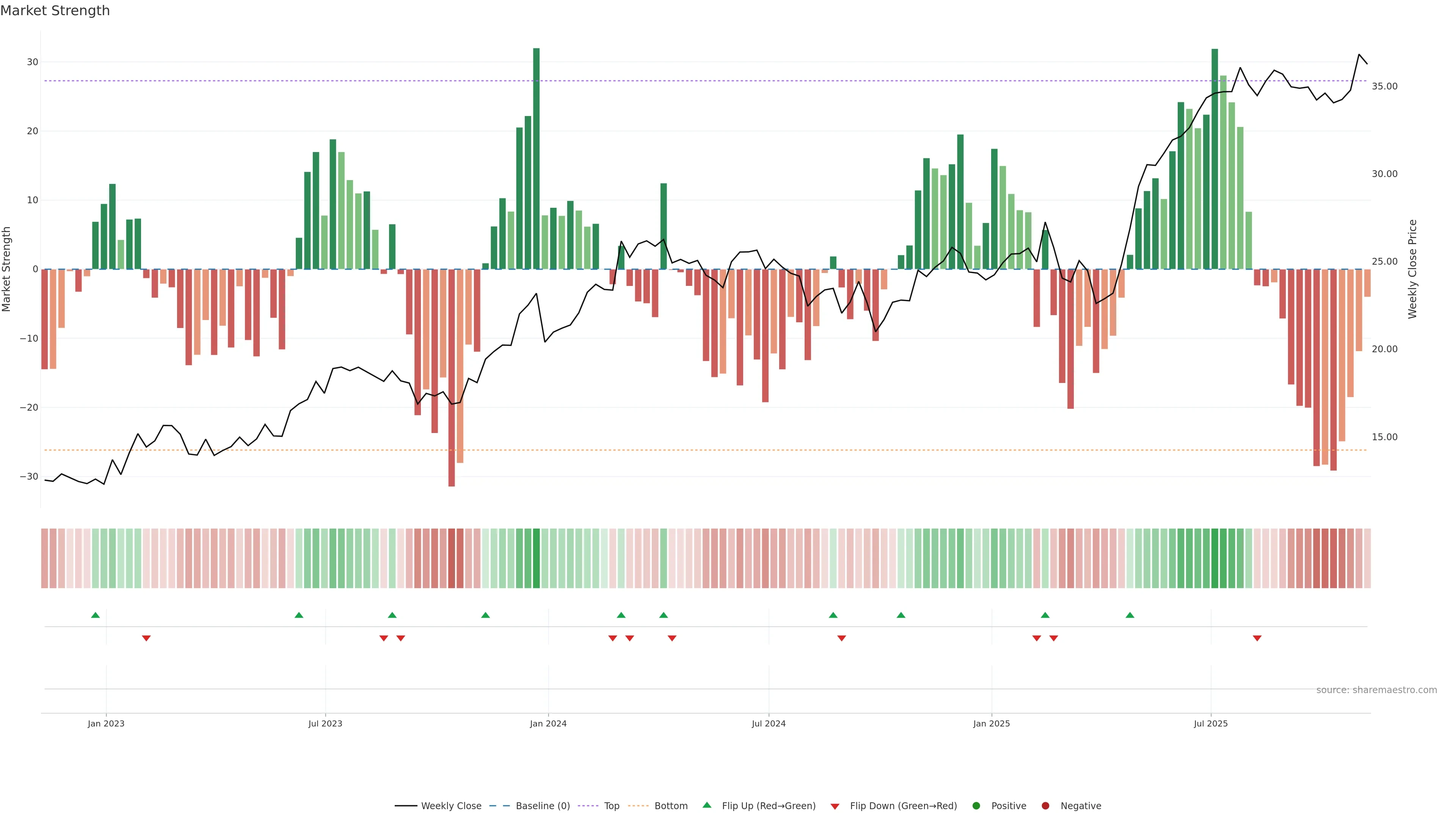Click the leftmost green Flip Up triangle marker
Screen dimensions: 1456x819
tap(96, 615)
